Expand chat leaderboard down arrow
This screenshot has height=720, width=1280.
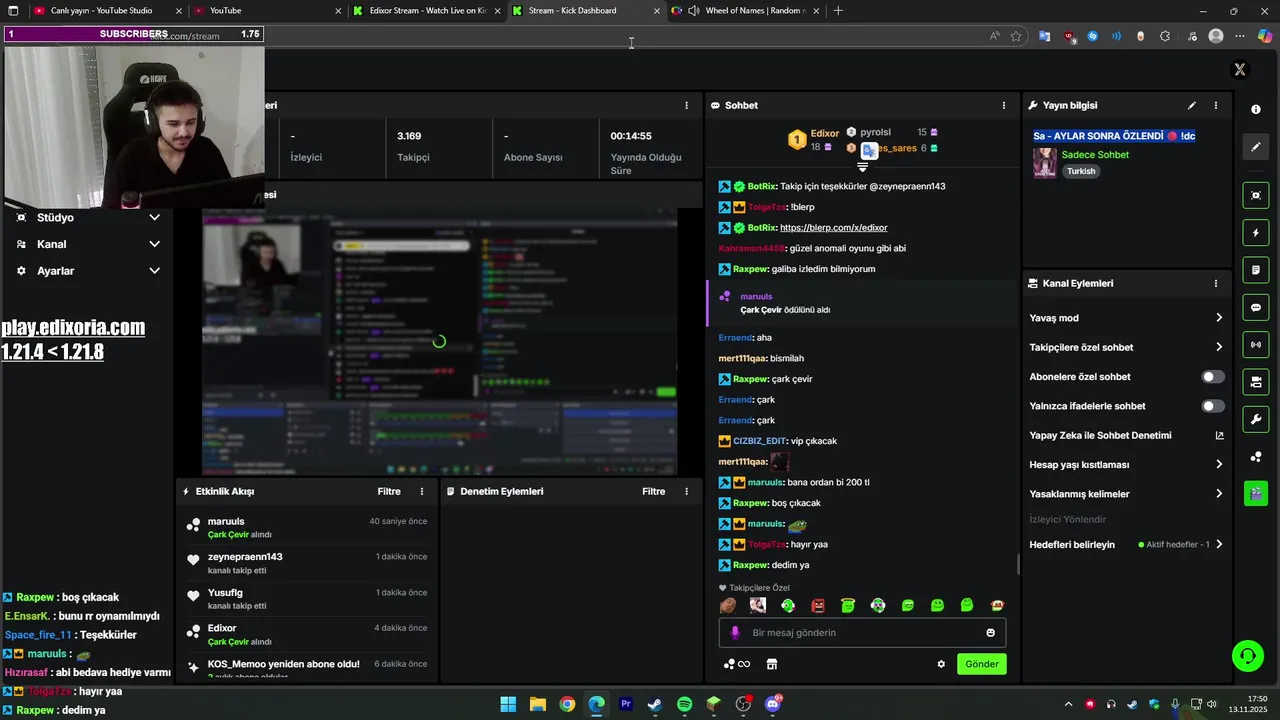863,167
